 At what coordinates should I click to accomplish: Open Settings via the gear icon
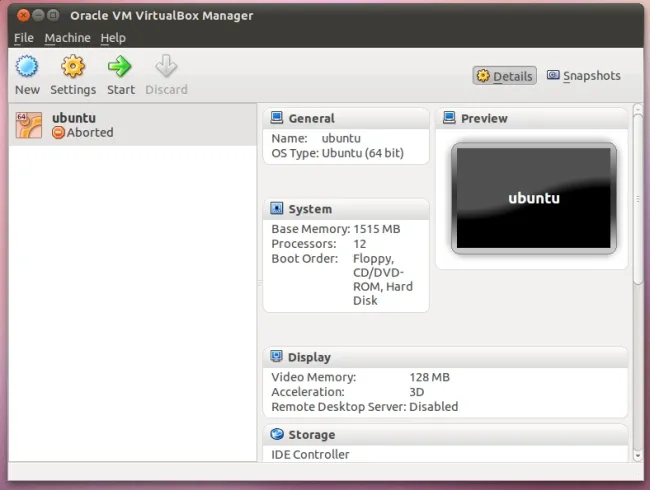coord(73,67)
